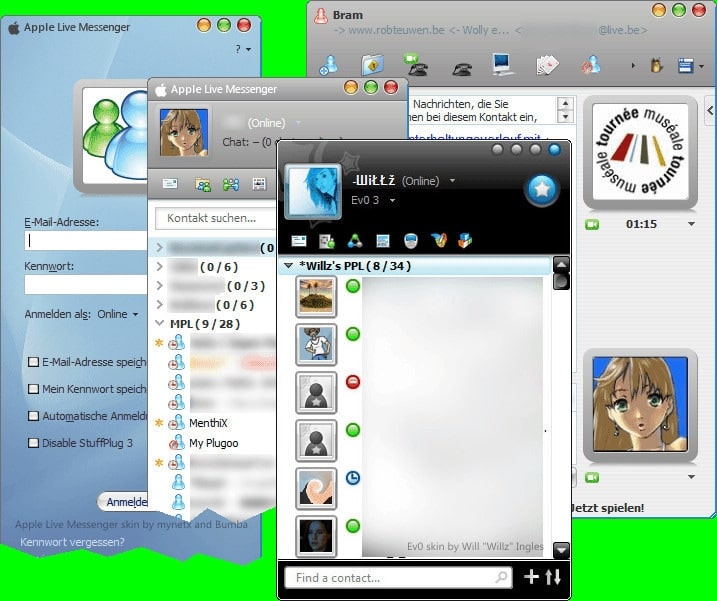Viewport: 717px width, 601px height.
Task: Toggle webcam icon under anime avatar in Bram chat
Action: pyautogui.click(x=592, y=478)
